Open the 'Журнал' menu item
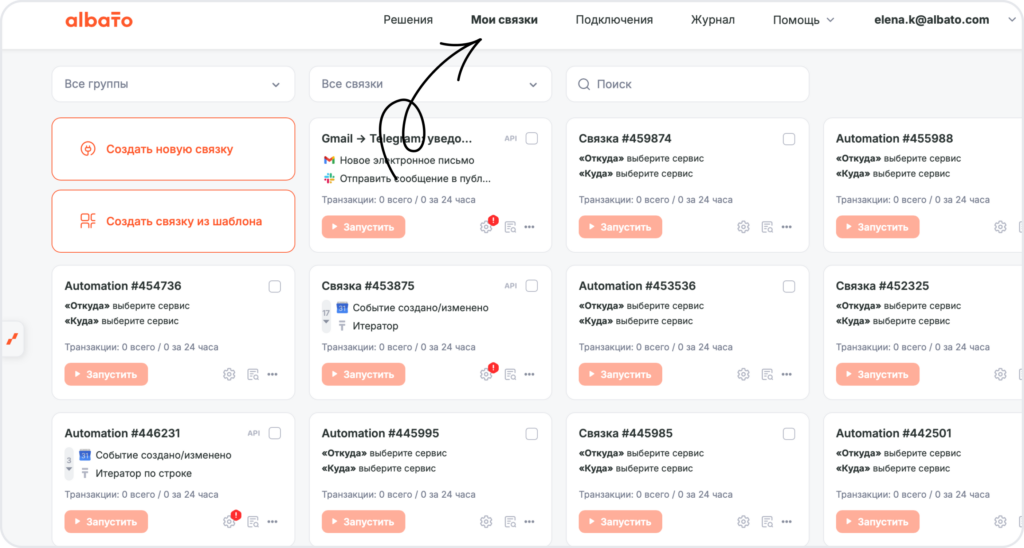The width and height of the screenshot is (1024, 548). pos(712,20)
